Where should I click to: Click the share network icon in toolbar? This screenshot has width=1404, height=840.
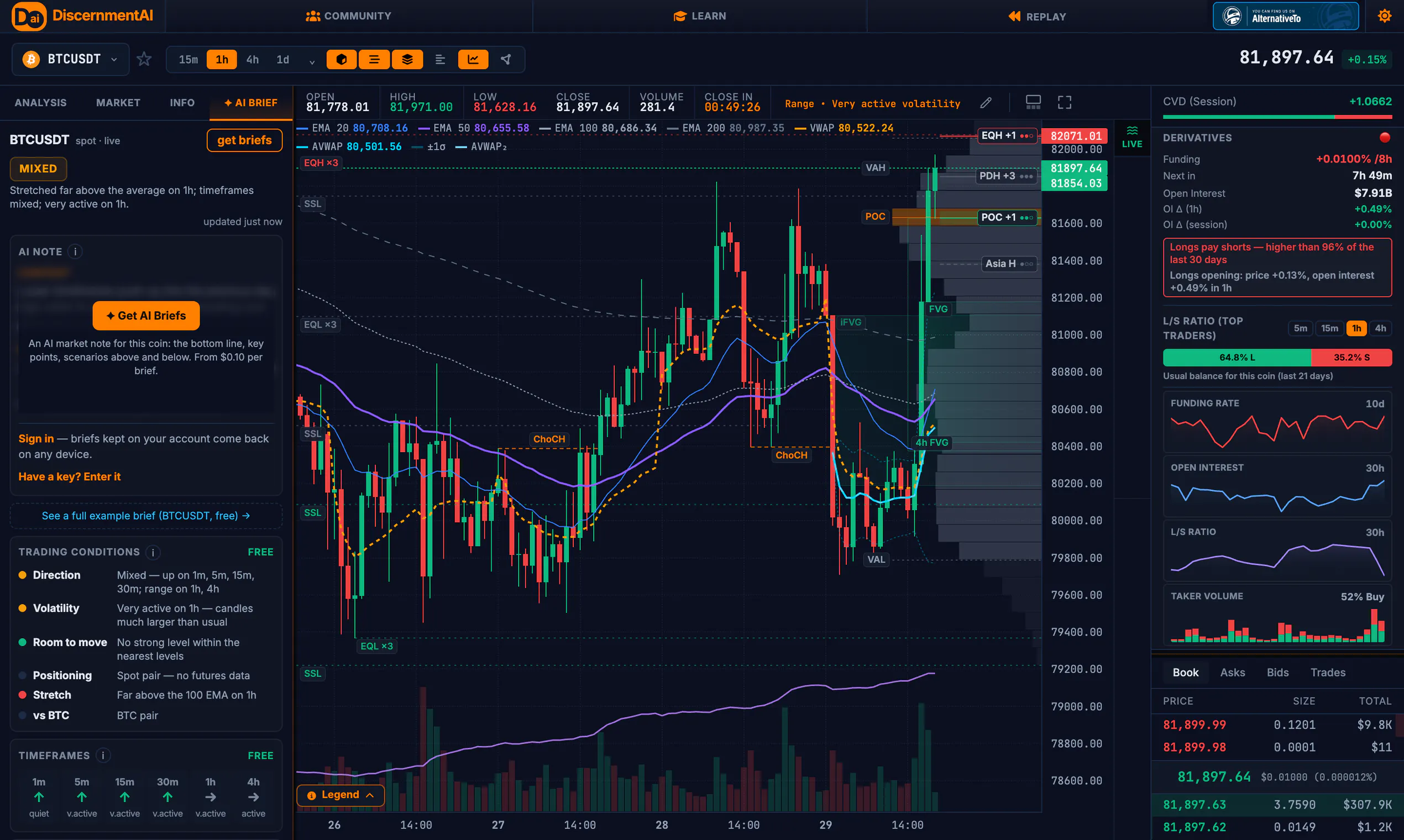click(x=506, y=60)
